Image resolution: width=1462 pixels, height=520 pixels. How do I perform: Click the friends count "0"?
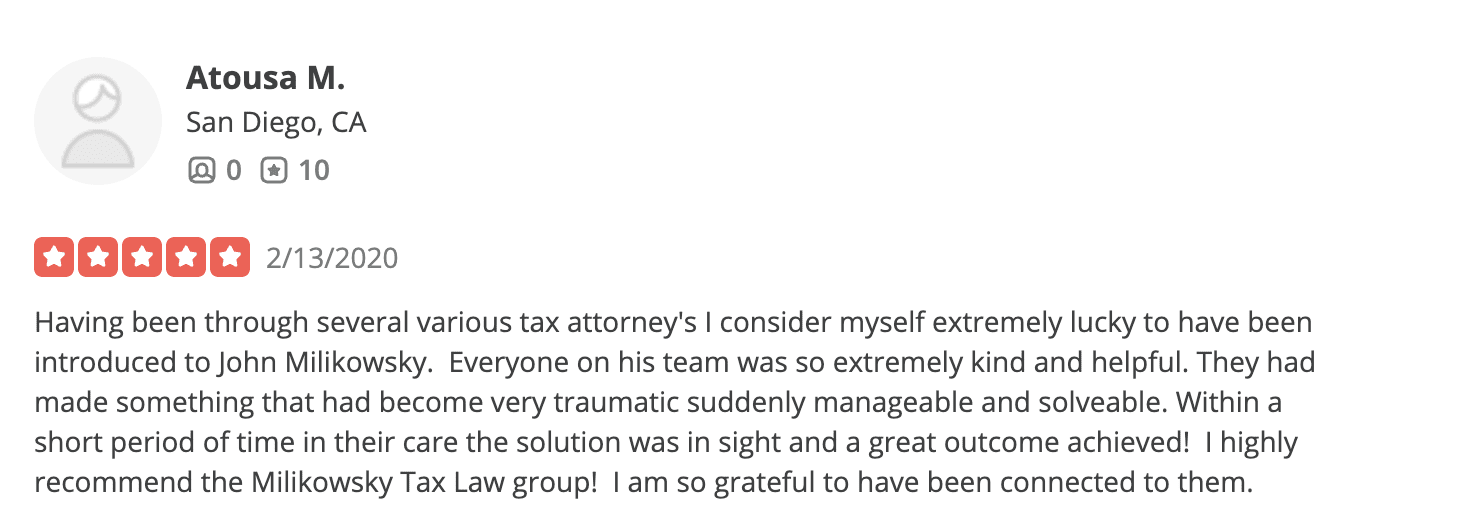coord(233,171)
